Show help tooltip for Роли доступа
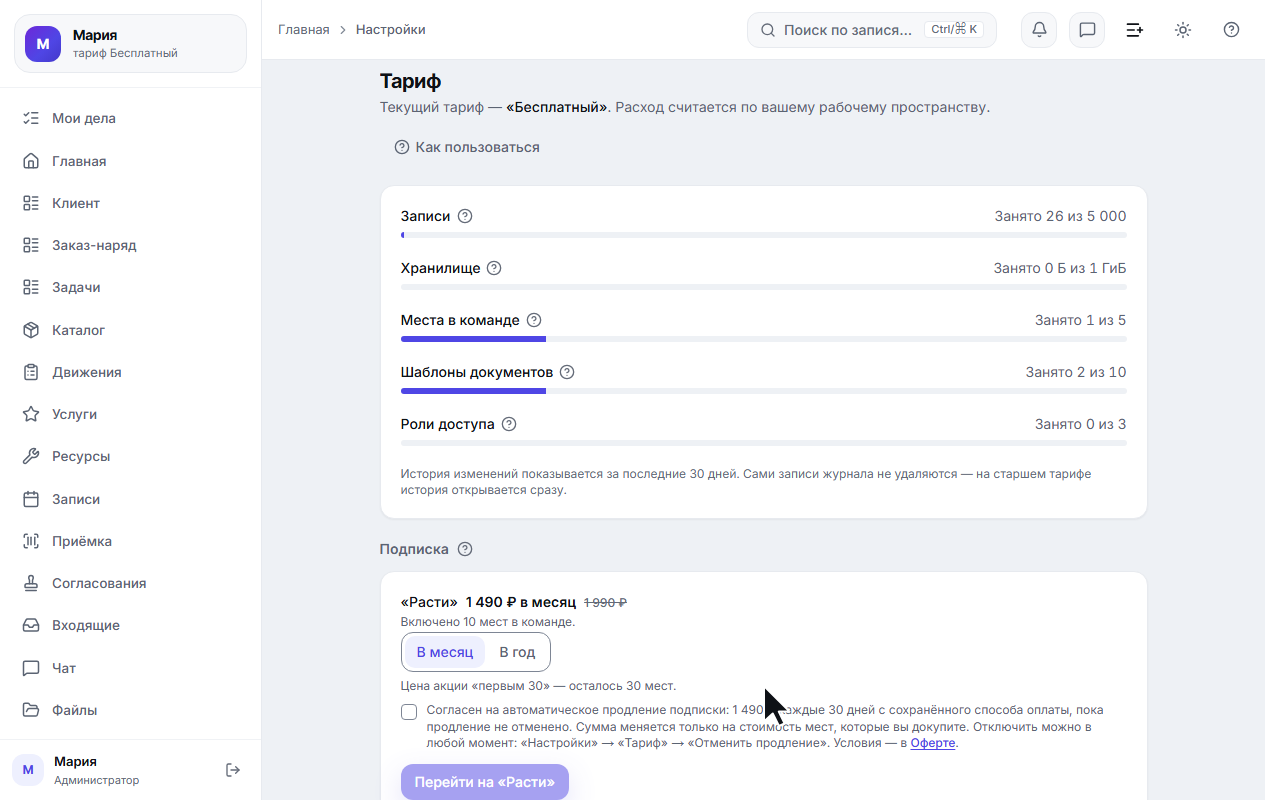The image size is (1280, 800). click(x=509, y=424)
